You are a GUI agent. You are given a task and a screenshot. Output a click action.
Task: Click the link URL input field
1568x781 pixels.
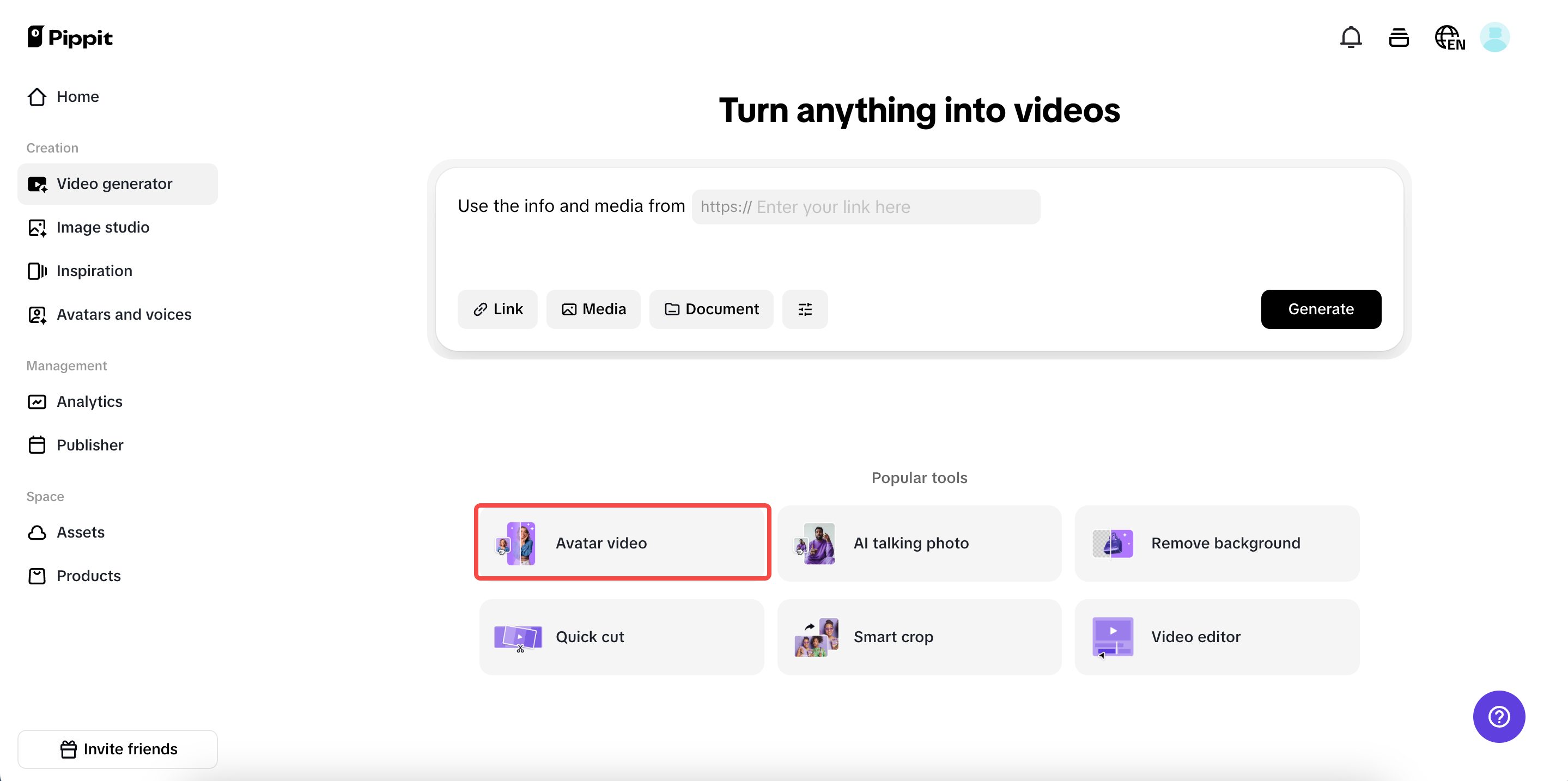(865, 208)
